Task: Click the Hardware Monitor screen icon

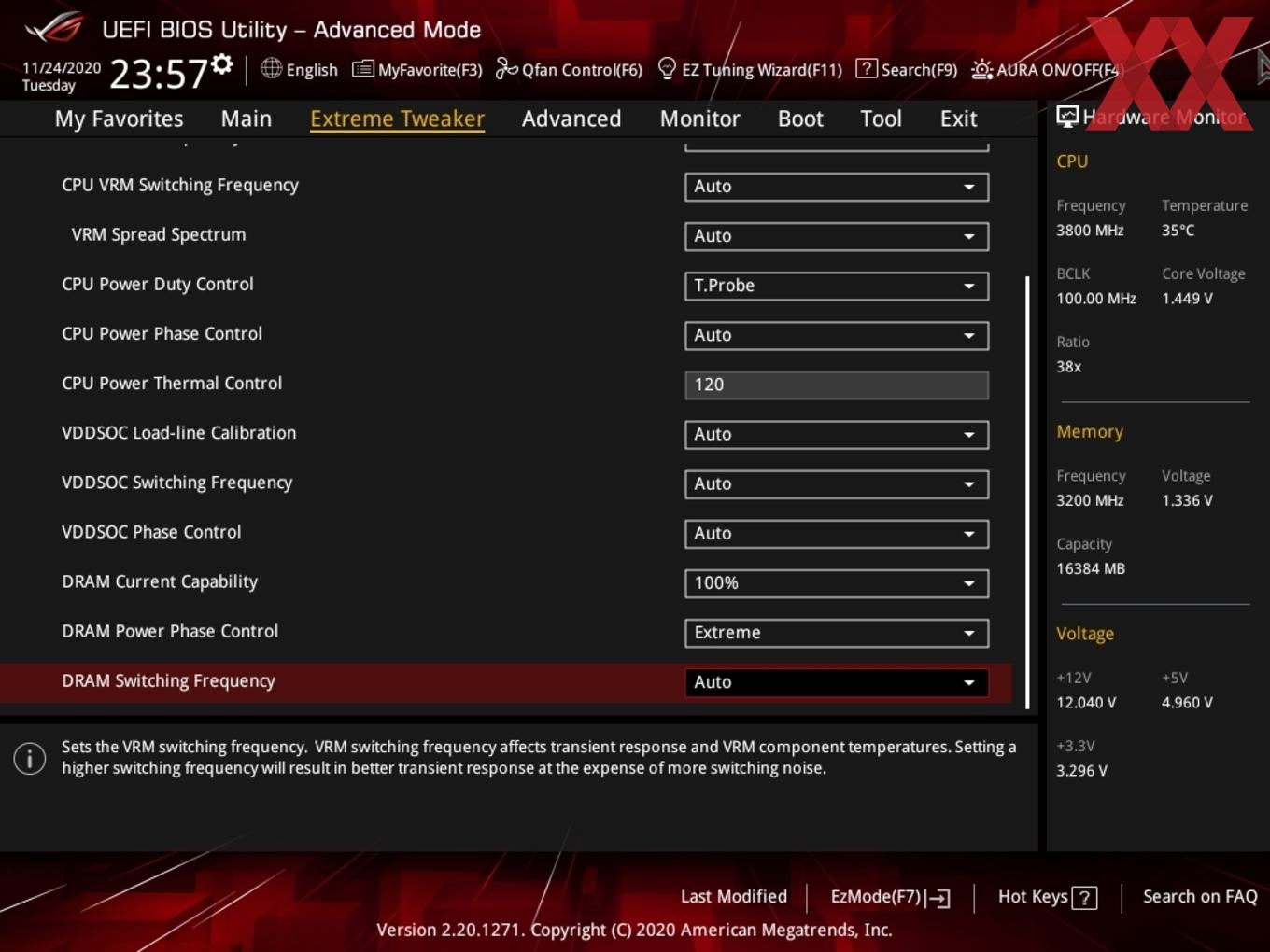Action: coord(1067,117)
